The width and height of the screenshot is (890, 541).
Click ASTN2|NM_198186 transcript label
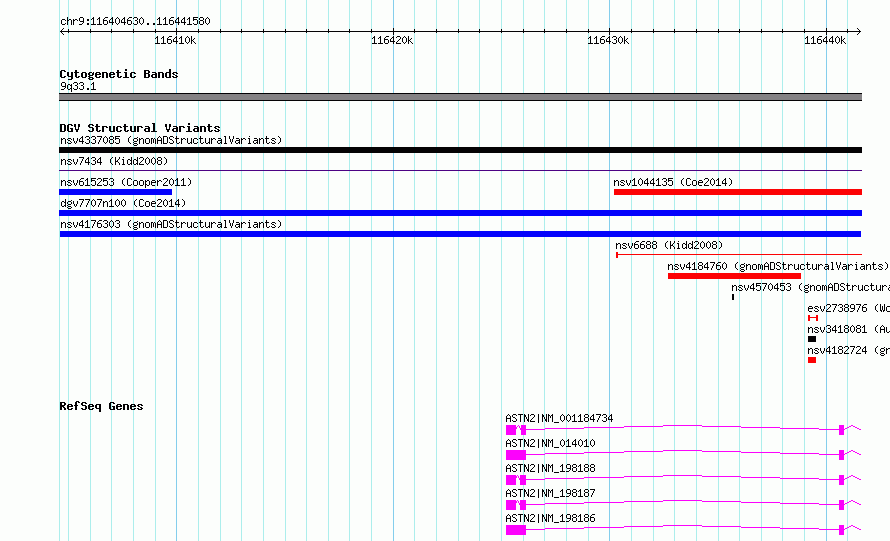[550, 518]
